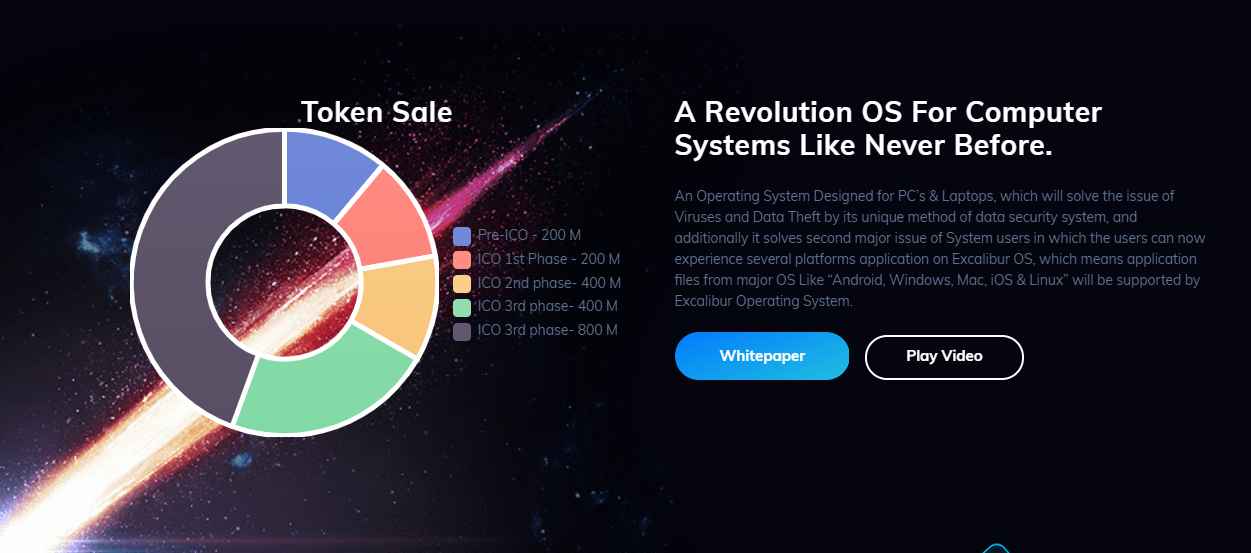The height and width of the screenshot is (553, 1251).
Task: Click the Excalibur OS description paragraph
Action: tap(938, 248)
